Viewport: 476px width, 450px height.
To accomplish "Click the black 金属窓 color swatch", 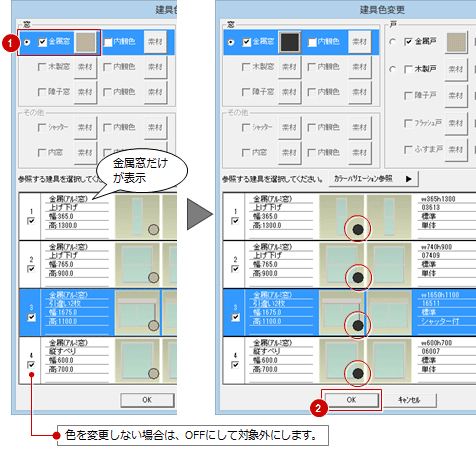I will 290,42.
